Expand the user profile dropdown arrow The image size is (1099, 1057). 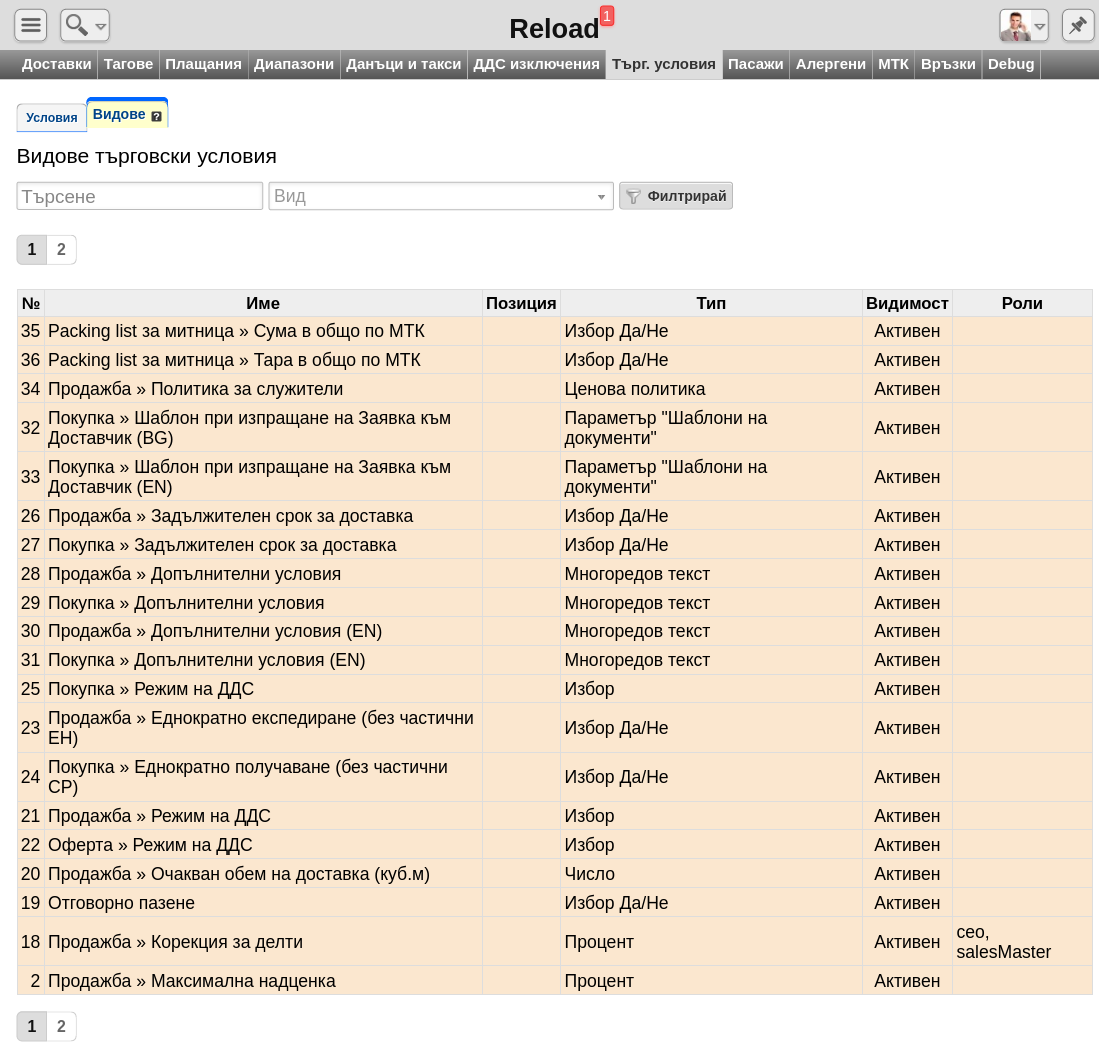(x=1040, y=27)
